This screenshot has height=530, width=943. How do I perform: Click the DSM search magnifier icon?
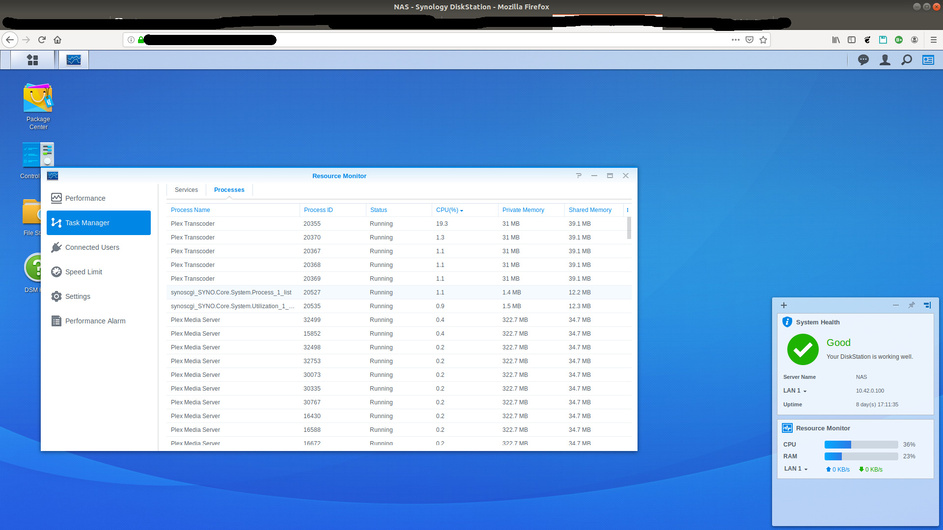tap(906, 60)
